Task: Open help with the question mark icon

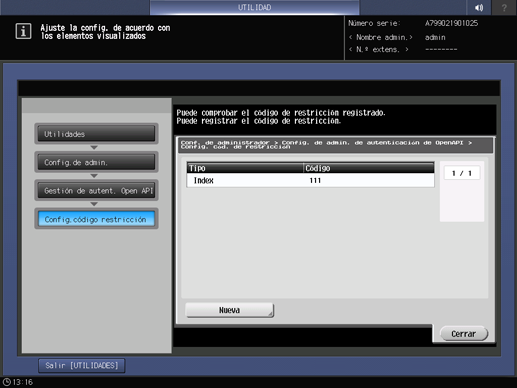Action: 504,7
